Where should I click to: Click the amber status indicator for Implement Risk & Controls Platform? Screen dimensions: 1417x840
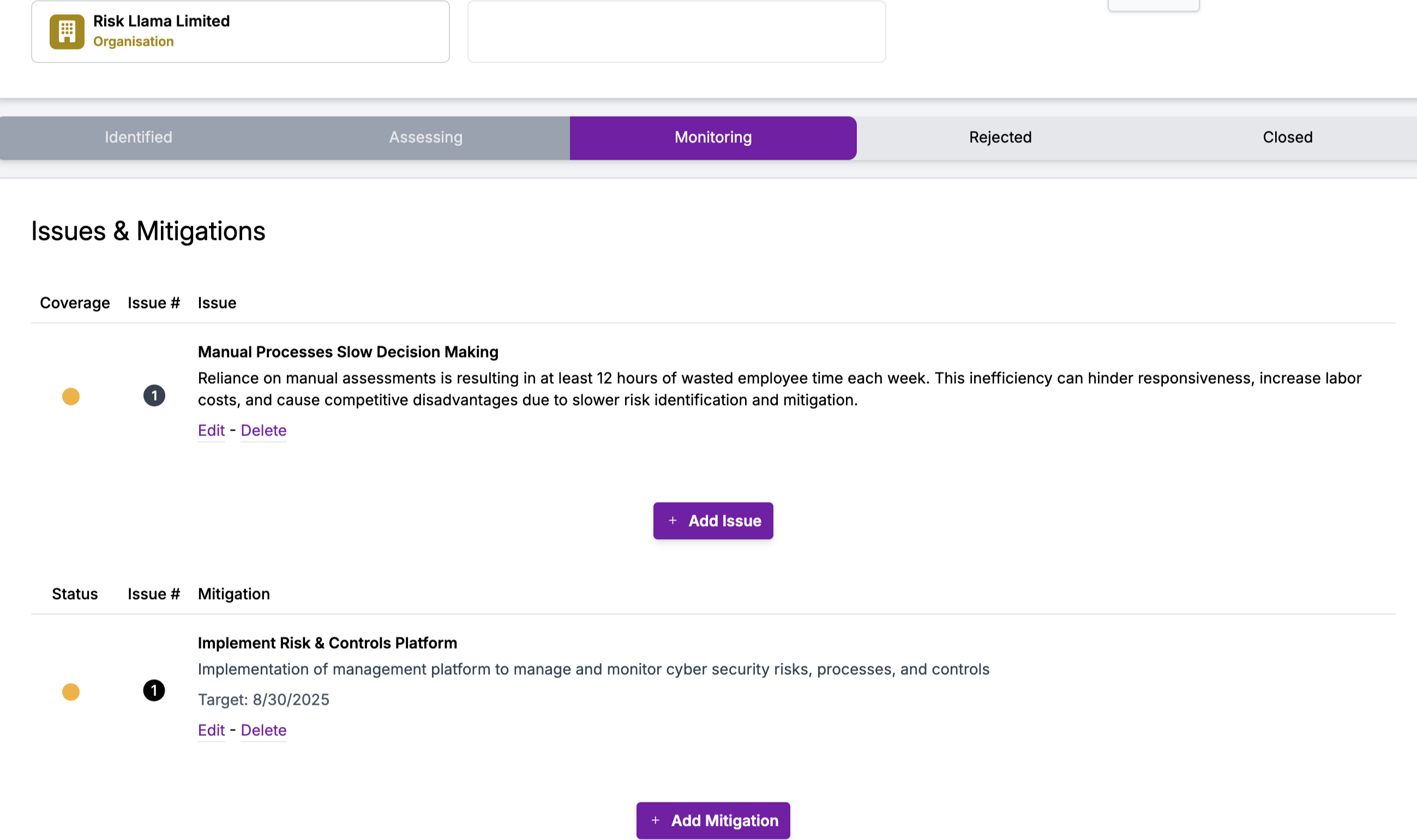(71, 692)
